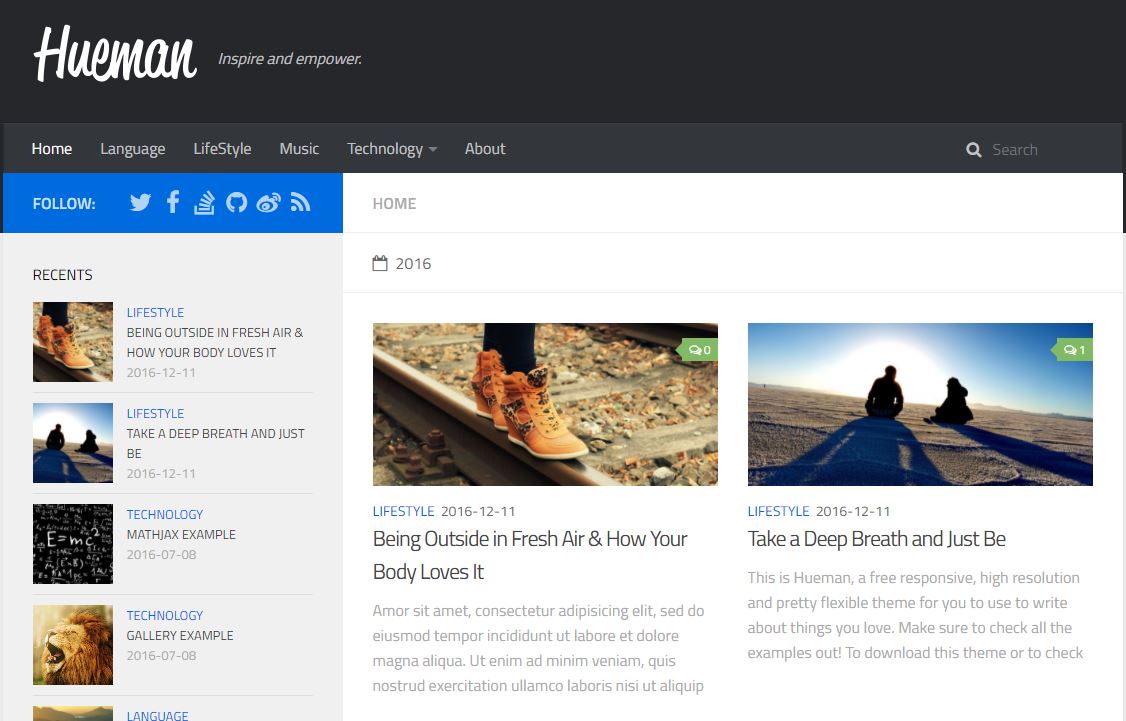
Task: Click comment count badge on silhouette post
Action: point(1074,350)
